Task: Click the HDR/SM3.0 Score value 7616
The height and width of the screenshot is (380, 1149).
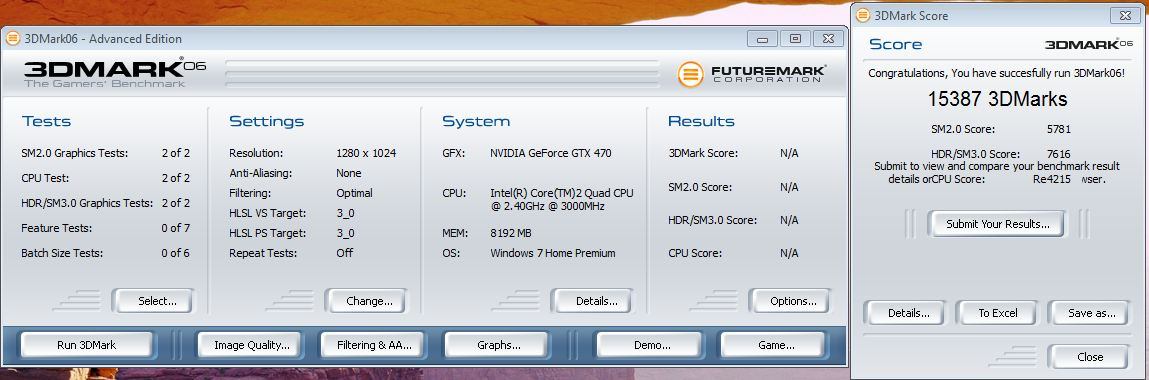Action: [1059, 154]
